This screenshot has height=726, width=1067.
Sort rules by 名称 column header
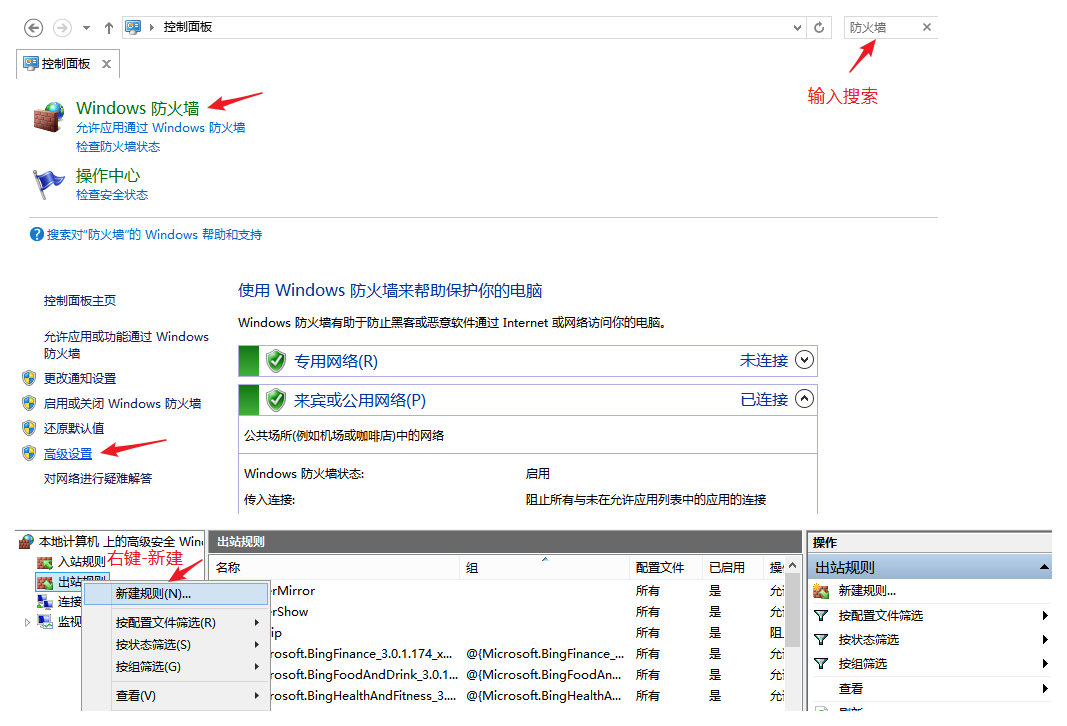tap(335, 568)
